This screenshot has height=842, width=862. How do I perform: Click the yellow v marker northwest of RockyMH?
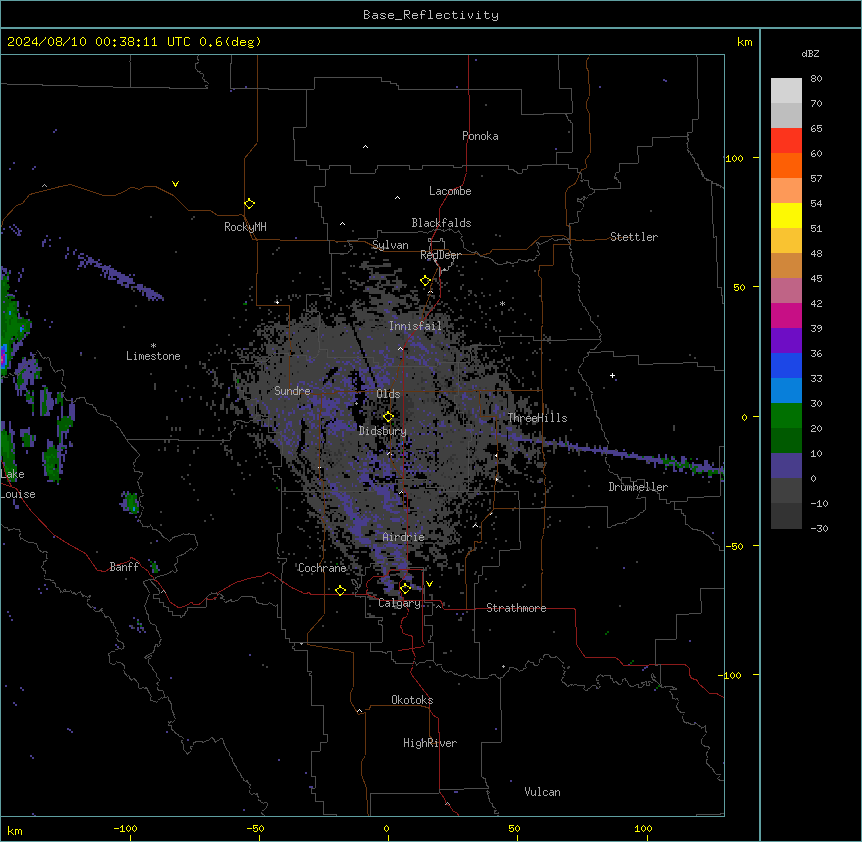[x=175, y=184]
